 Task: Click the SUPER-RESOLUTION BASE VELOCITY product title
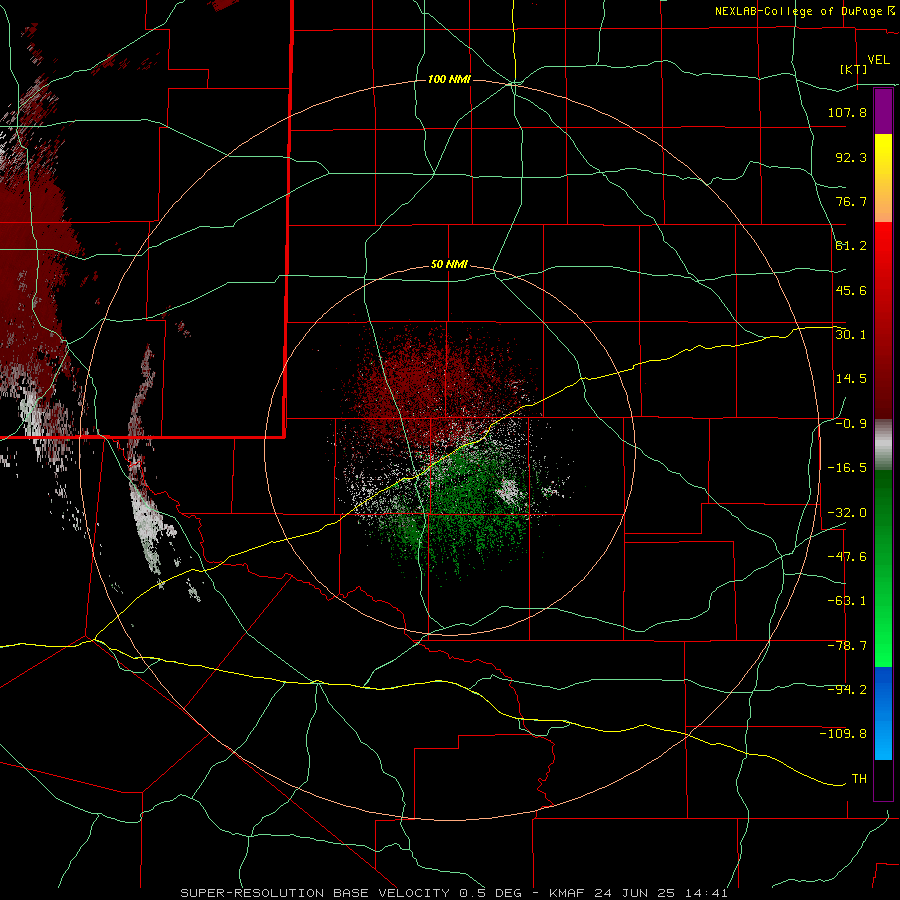(x=315, y=893)
